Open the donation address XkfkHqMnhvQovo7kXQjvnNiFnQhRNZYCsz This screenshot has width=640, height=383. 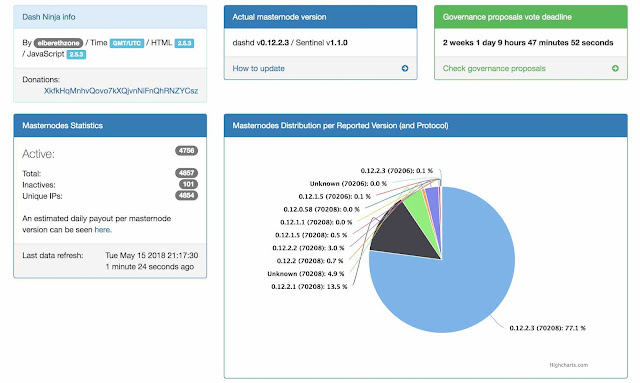pyautogui.click(x=121, y=91)
